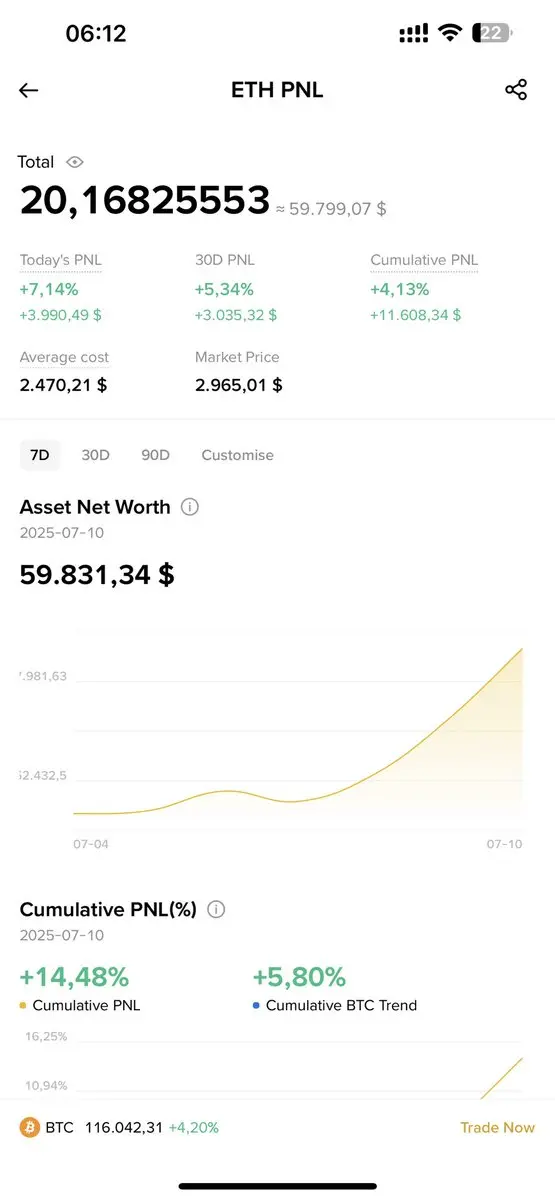The image size is (555, 1200).
Task: Open Cumulative PNL(%) info icon
Action: [216, 909]
